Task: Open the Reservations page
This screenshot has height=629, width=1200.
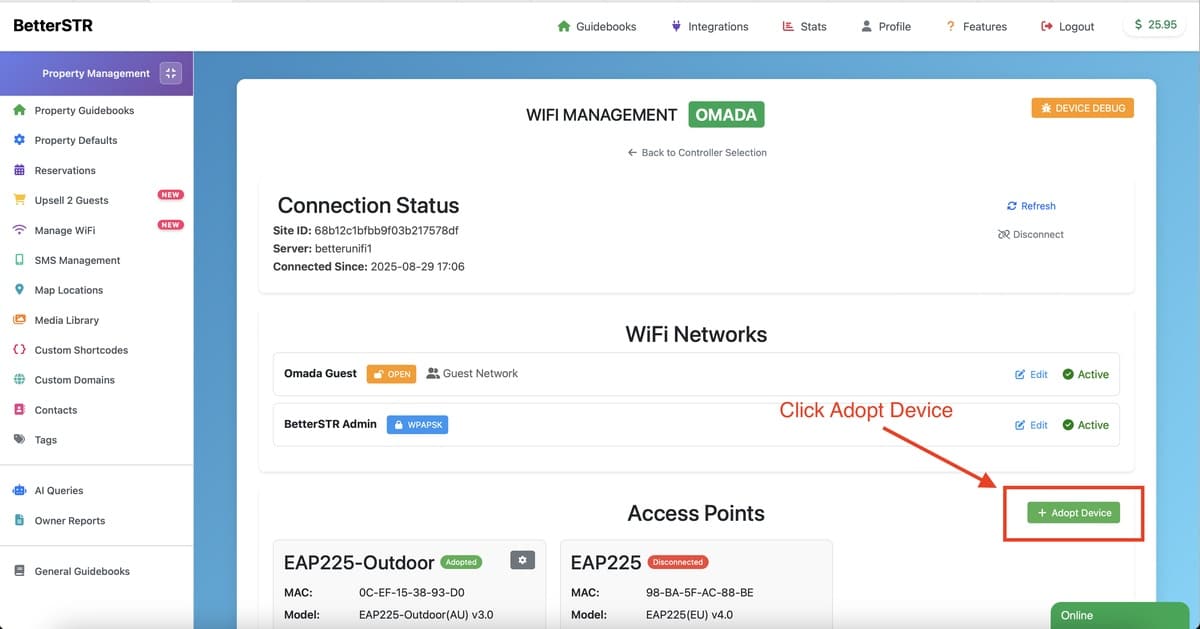Action: 65,170
